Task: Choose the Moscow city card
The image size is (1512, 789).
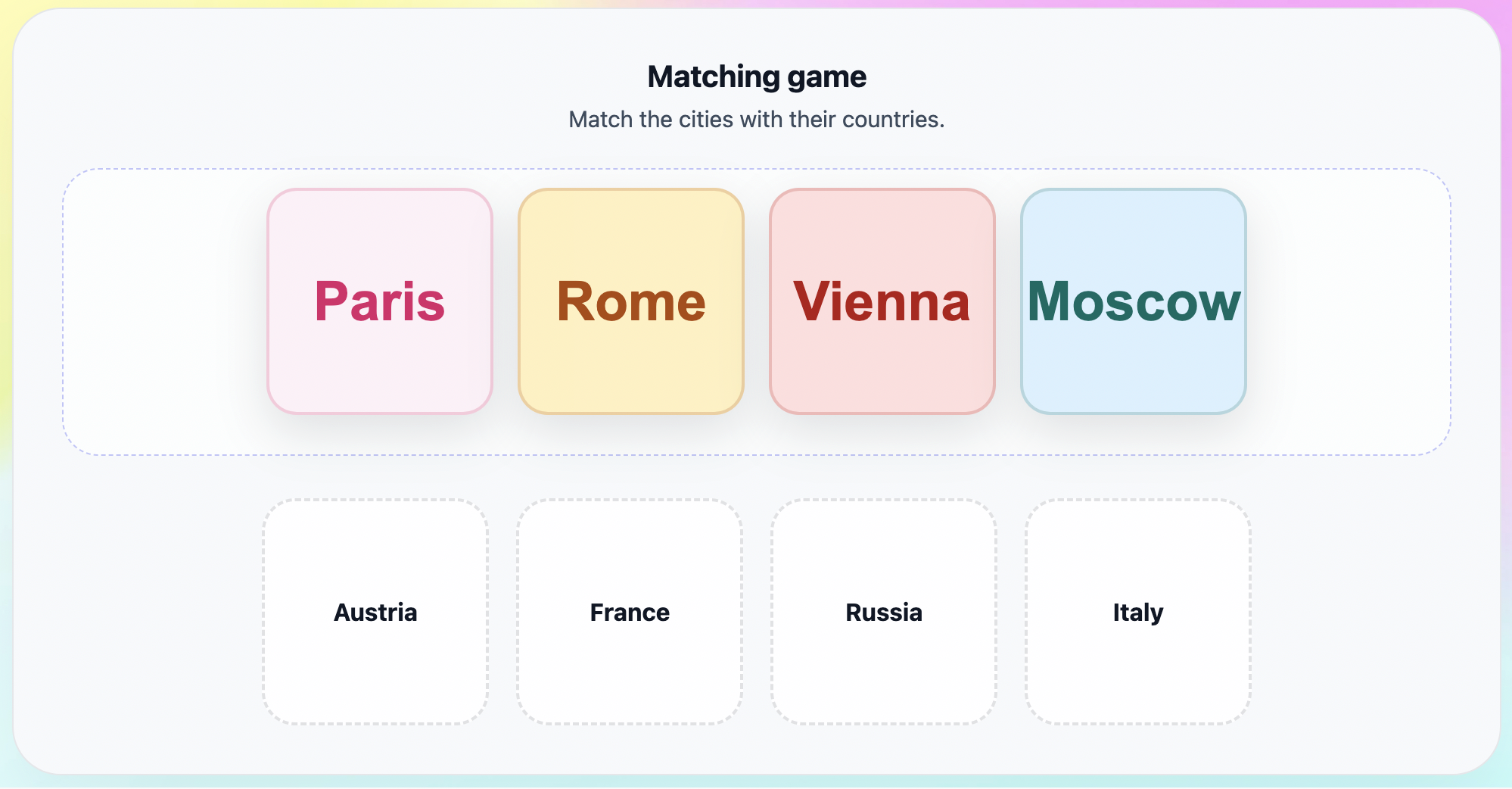Action: [x=1134, y=301]
